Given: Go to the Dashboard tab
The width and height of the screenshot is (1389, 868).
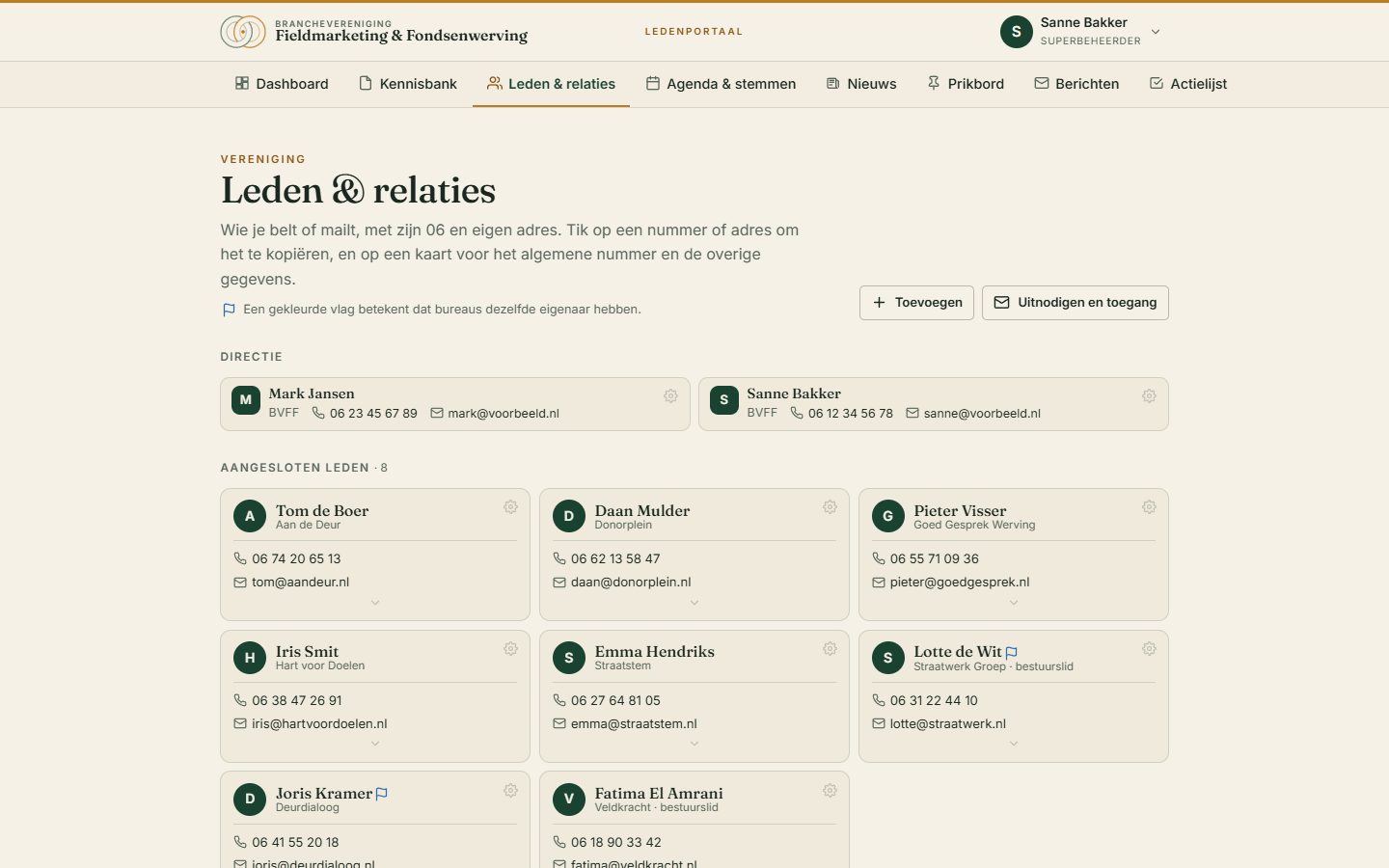Looking at the screenshot, I should [x=282, y=84].
